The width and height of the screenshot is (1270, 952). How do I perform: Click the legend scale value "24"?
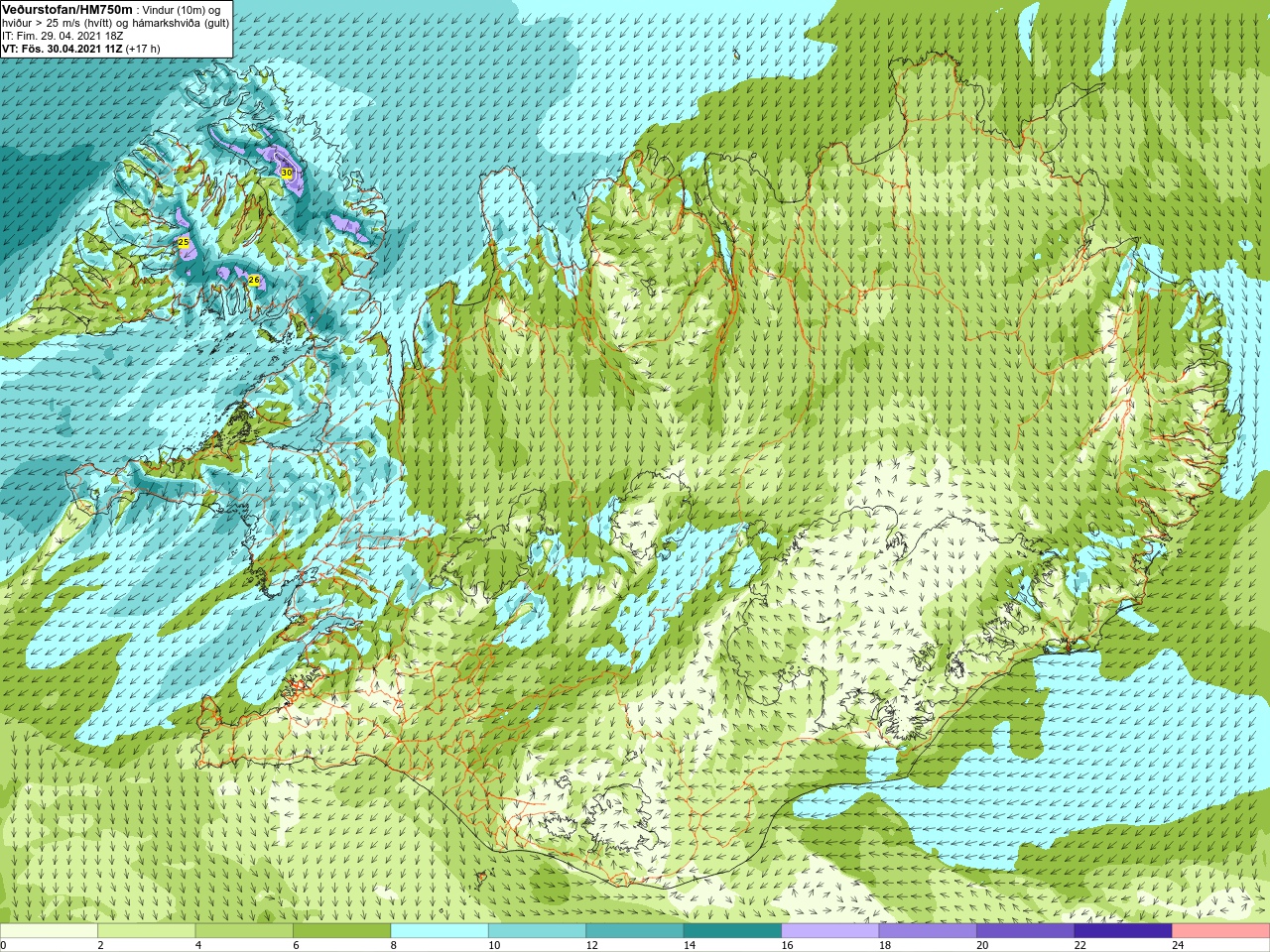1178,945
